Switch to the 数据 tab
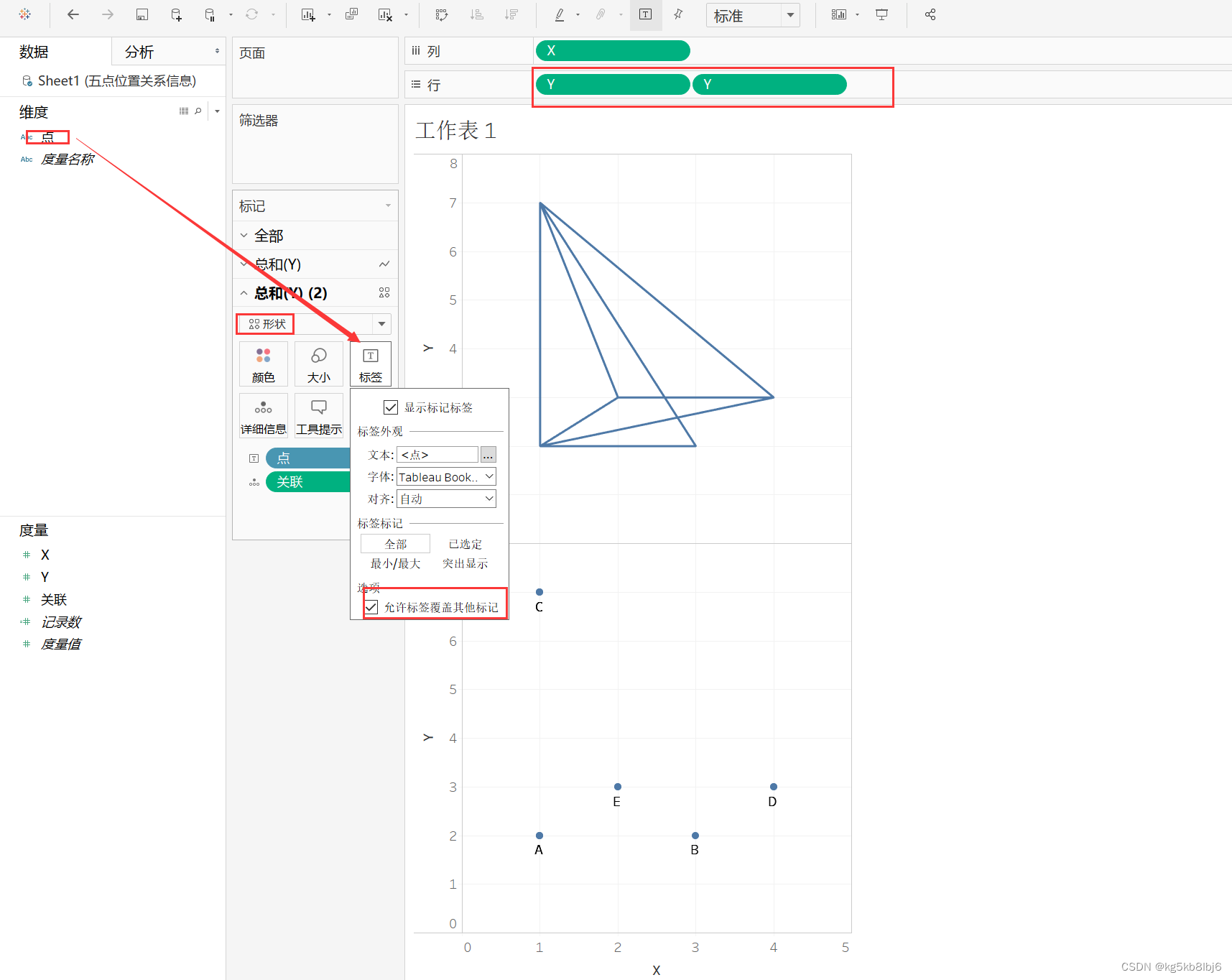Viewport: 1232px width, 980px height. tap(34, 52)
